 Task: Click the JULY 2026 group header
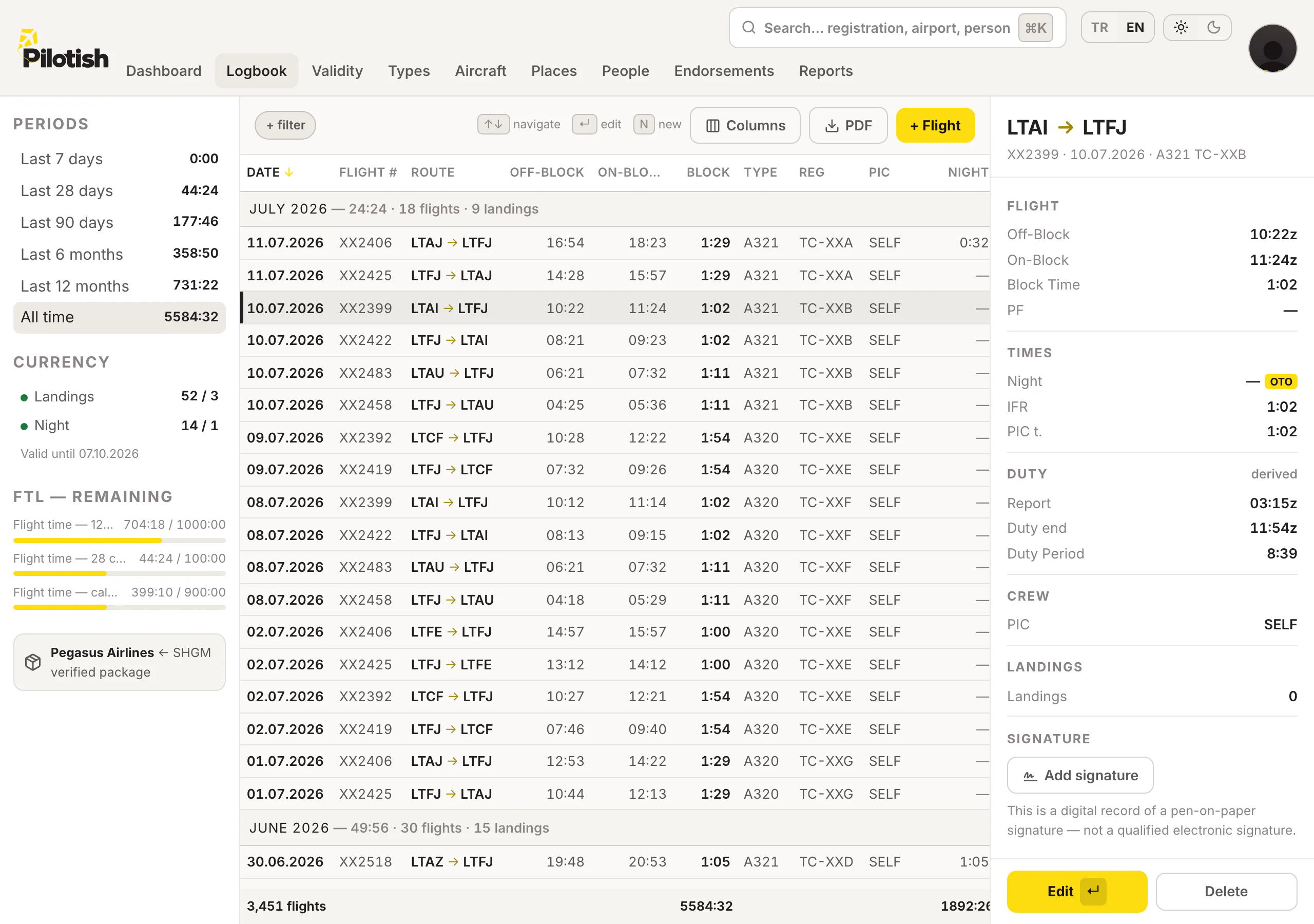click(x=614, y=209)
